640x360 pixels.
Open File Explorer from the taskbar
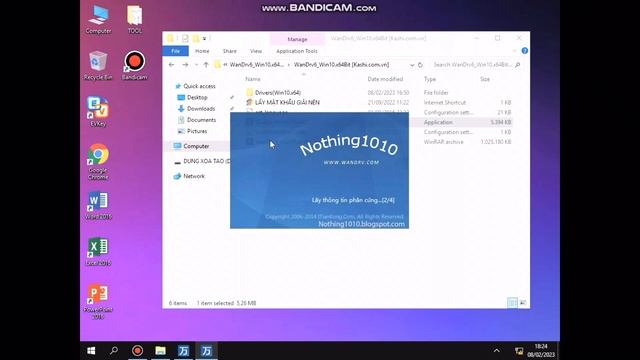tap(160, 351)
